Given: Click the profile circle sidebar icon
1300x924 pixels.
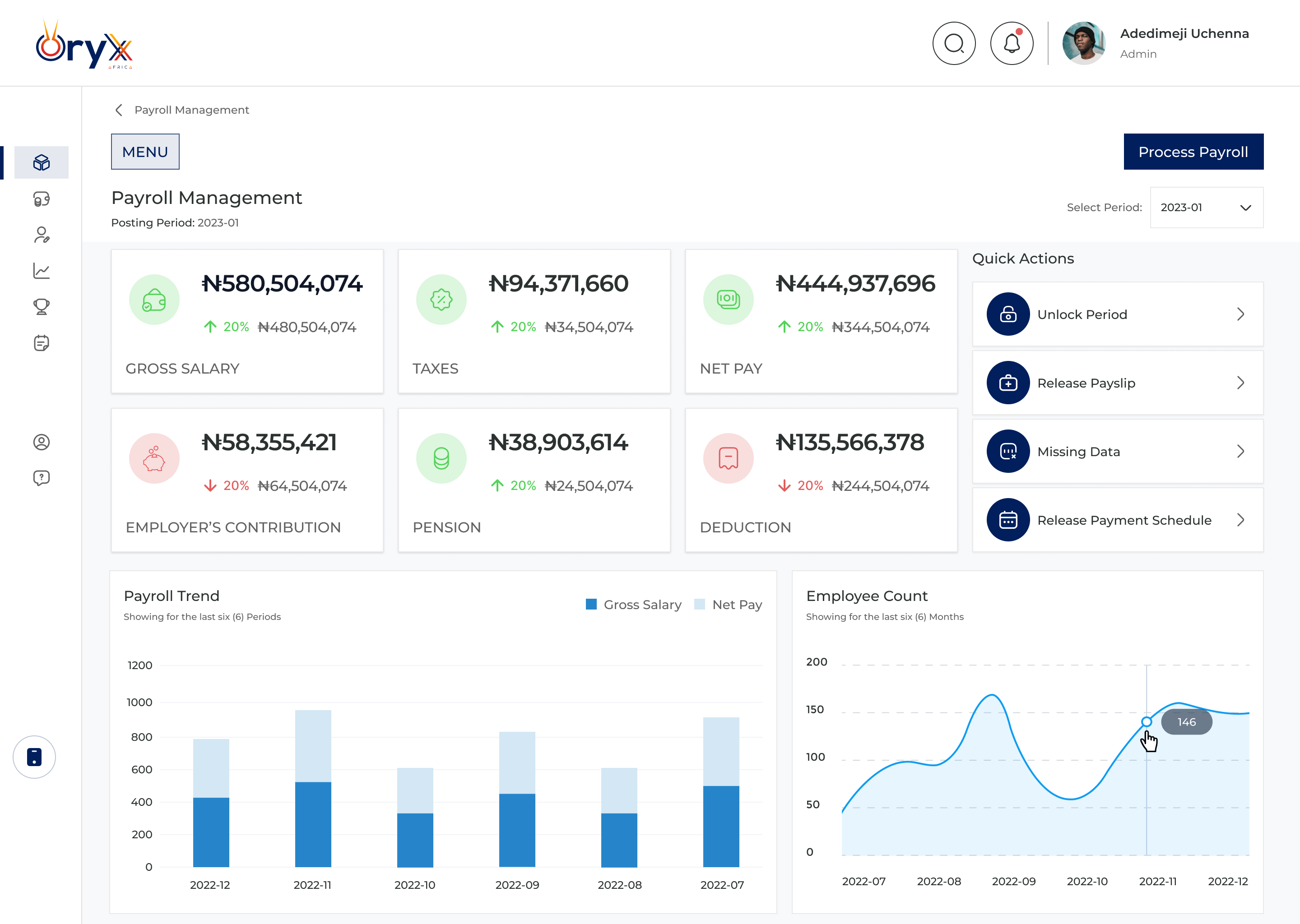Looking at the screenshot, I should pos(42,442).
